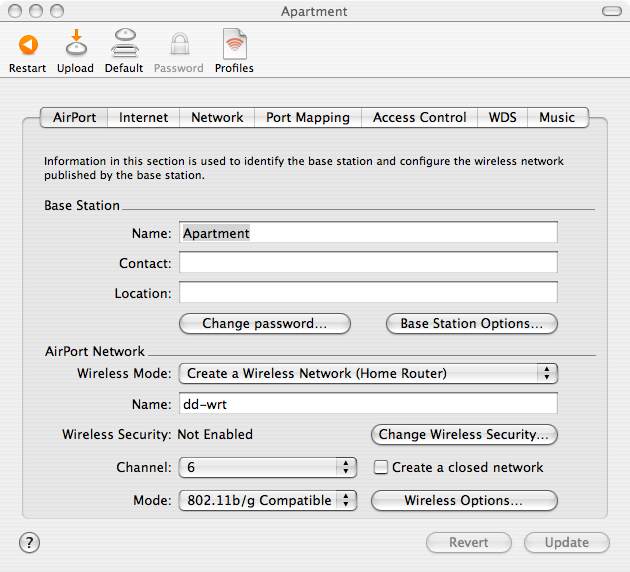The width and height of the screenshot is (630, 572).
Task: Click the 'Not Enabled' wireless security value
Action: click(x=215, y=435)
